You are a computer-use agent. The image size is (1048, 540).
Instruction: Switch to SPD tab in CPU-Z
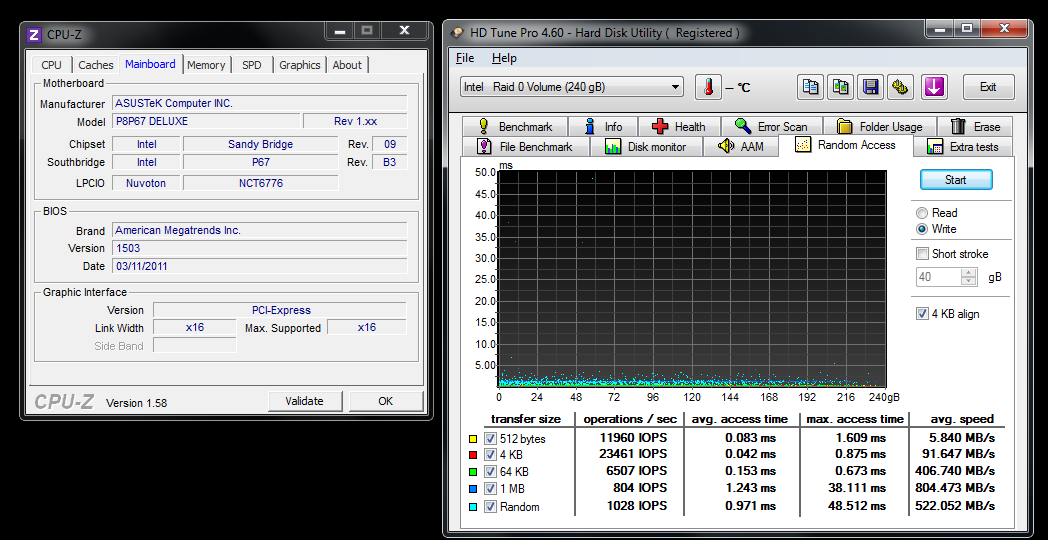(x=252, y=65)
